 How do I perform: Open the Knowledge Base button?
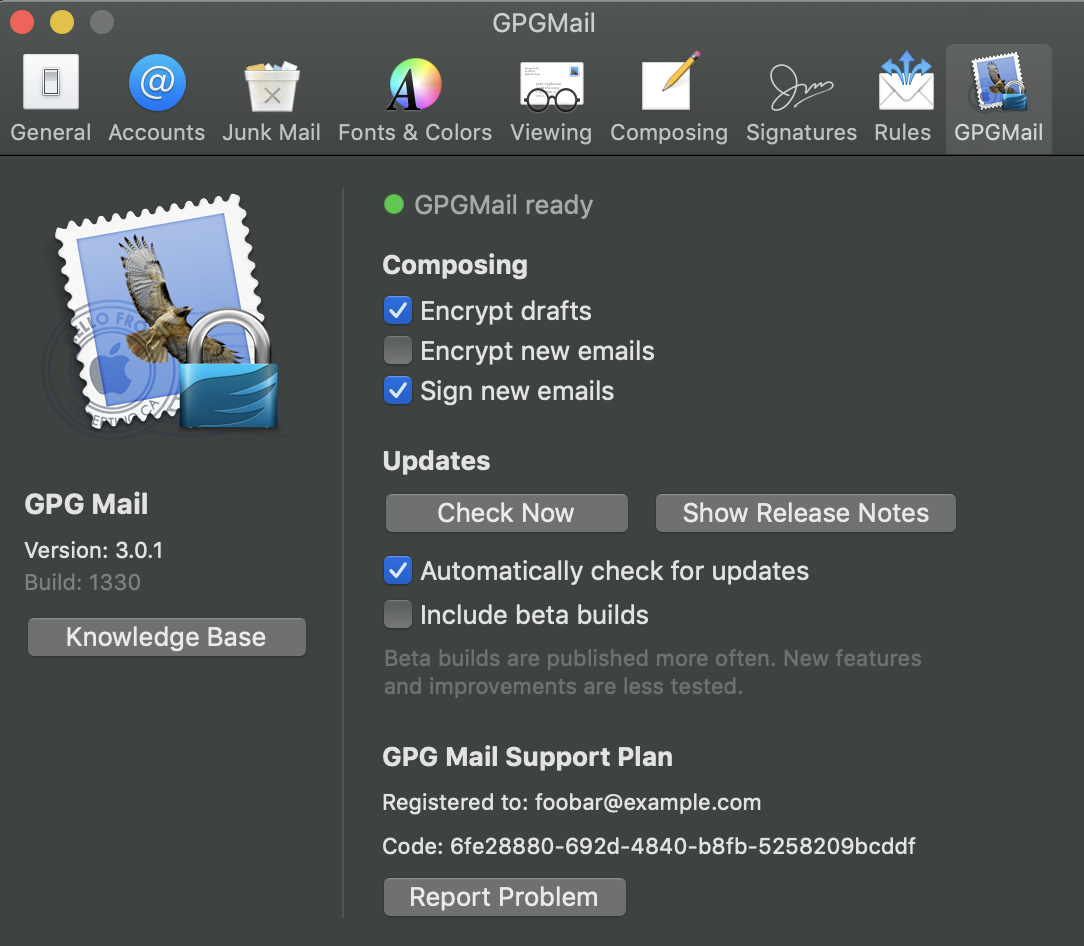pyautogui.click(x=166, y=637)
